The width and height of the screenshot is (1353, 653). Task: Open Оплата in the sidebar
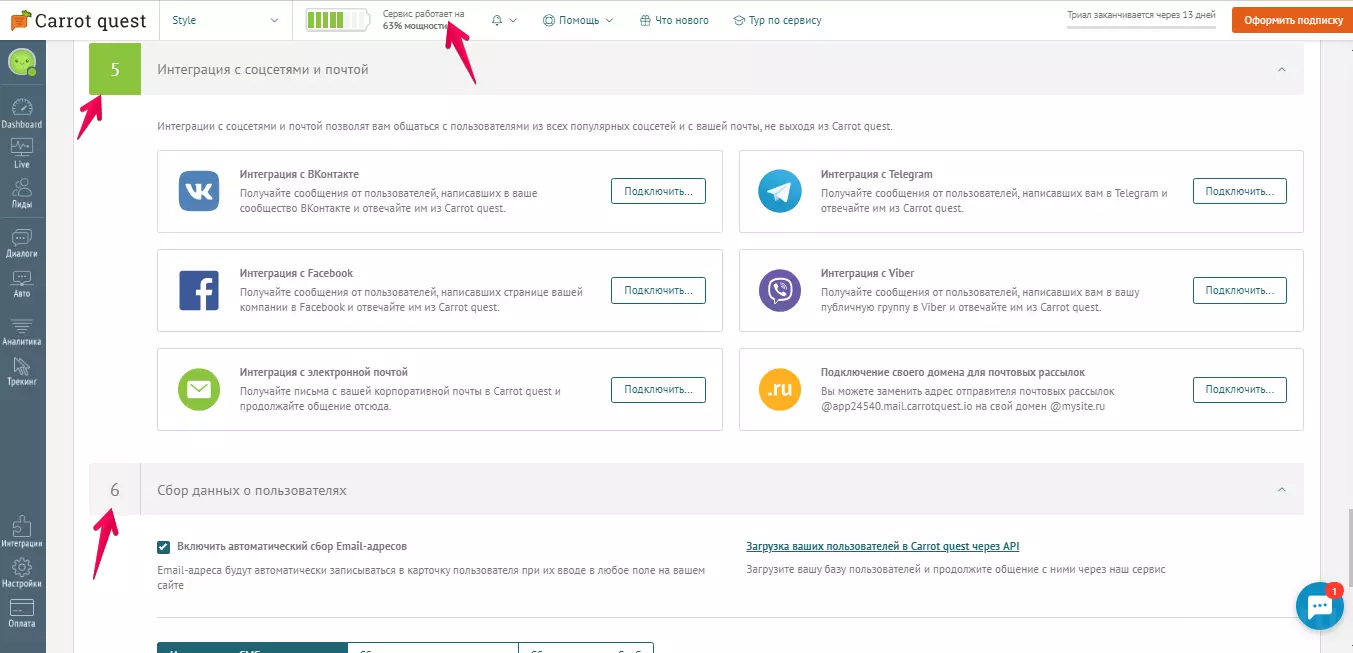coord(22,613)
